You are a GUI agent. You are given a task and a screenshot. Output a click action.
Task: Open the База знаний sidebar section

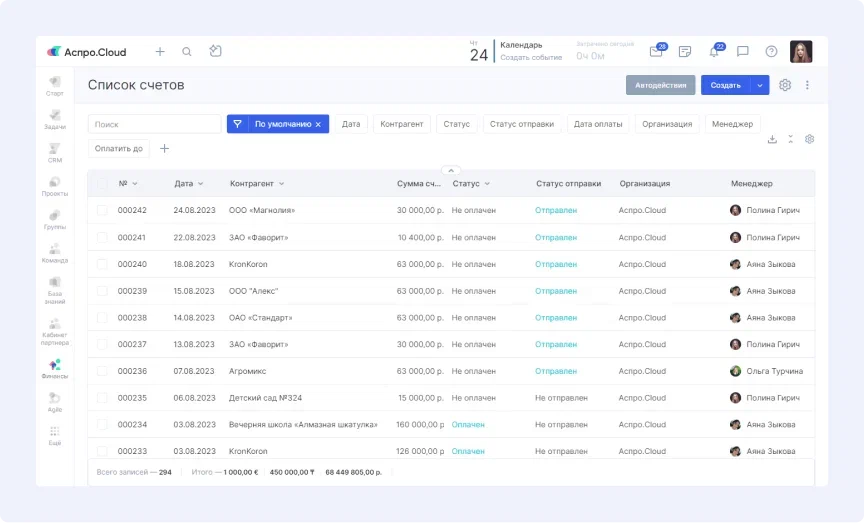(x=55, y=291)
